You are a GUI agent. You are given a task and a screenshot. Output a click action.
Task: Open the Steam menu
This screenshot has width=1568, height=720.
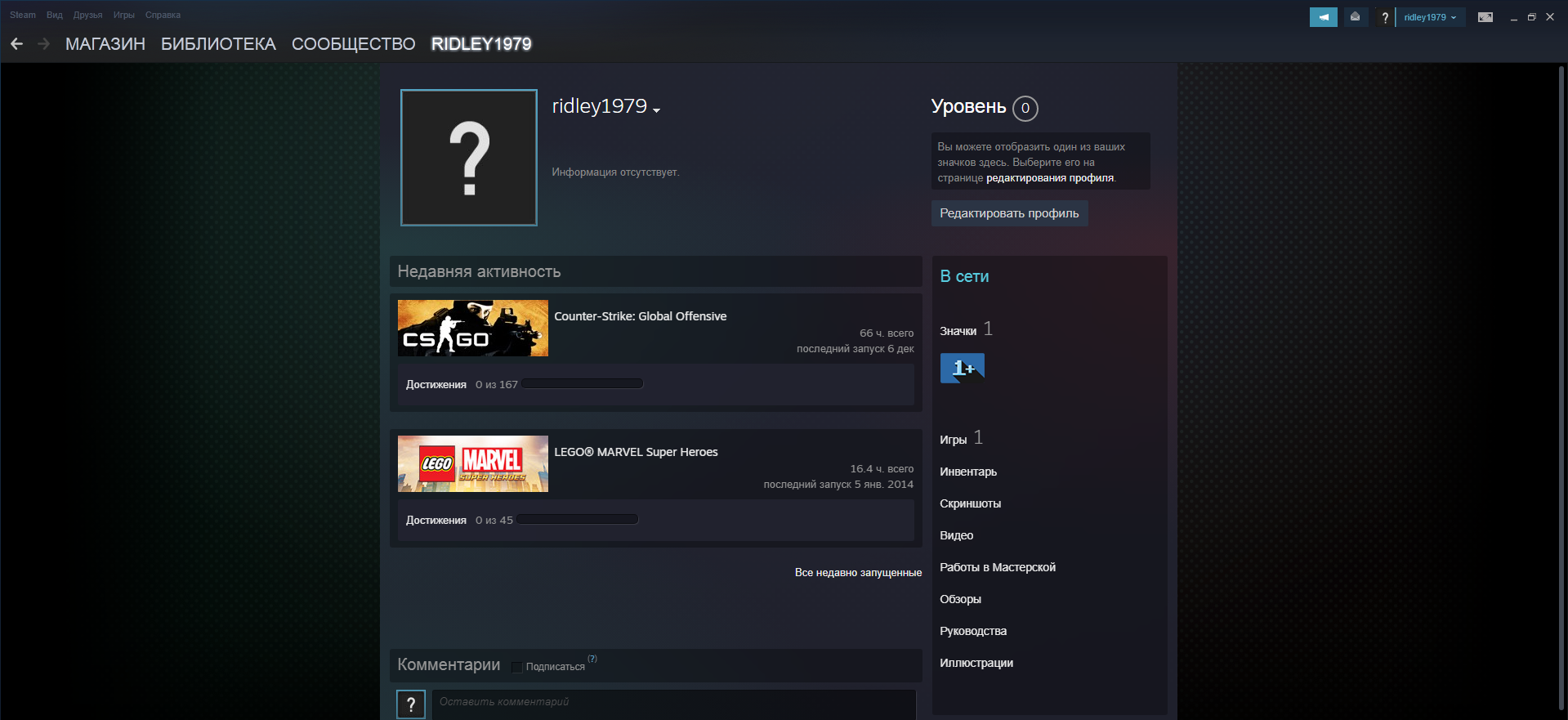point(23,15)
